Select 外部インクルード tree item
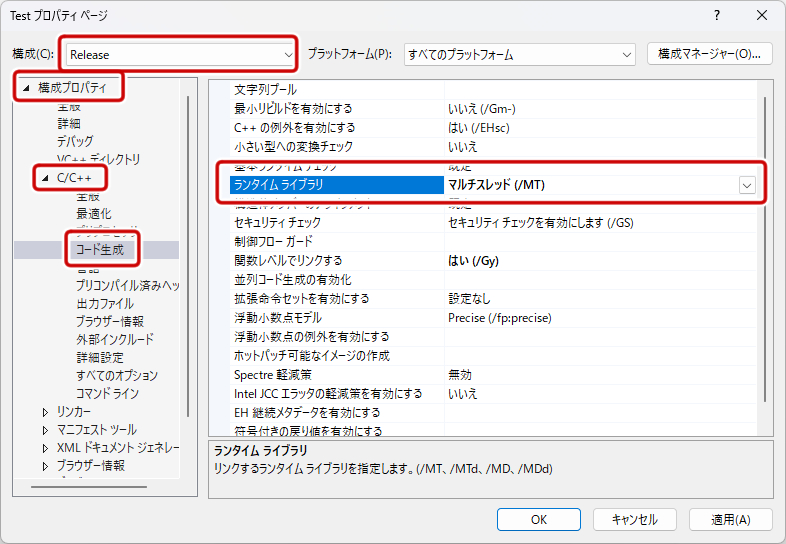The width and height of the screenshot is (786, 544). pyautogui.click(x=115, y=339)
